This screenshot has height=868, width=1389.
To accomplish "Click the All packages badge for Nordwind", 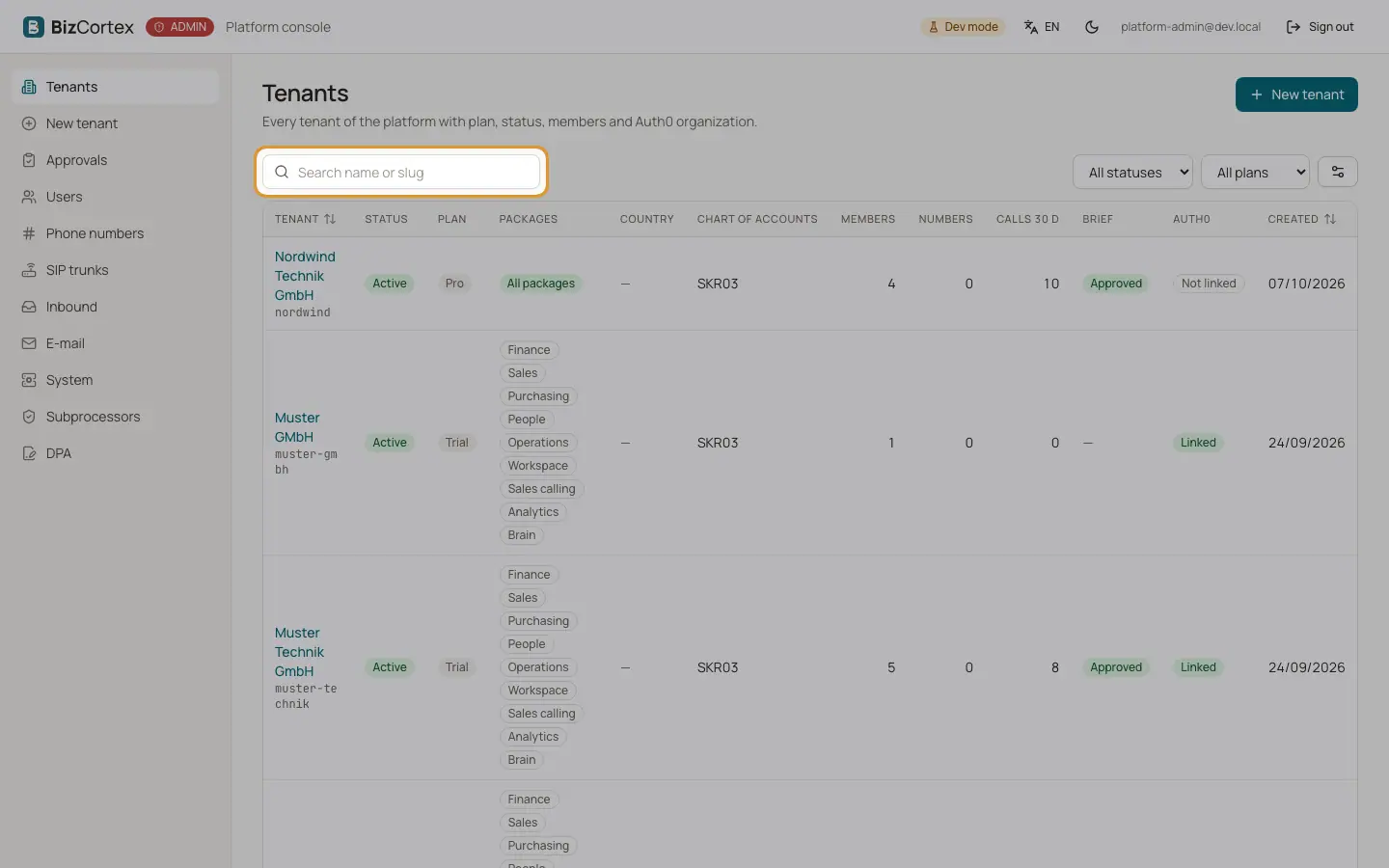I will (x=541, y=284).
